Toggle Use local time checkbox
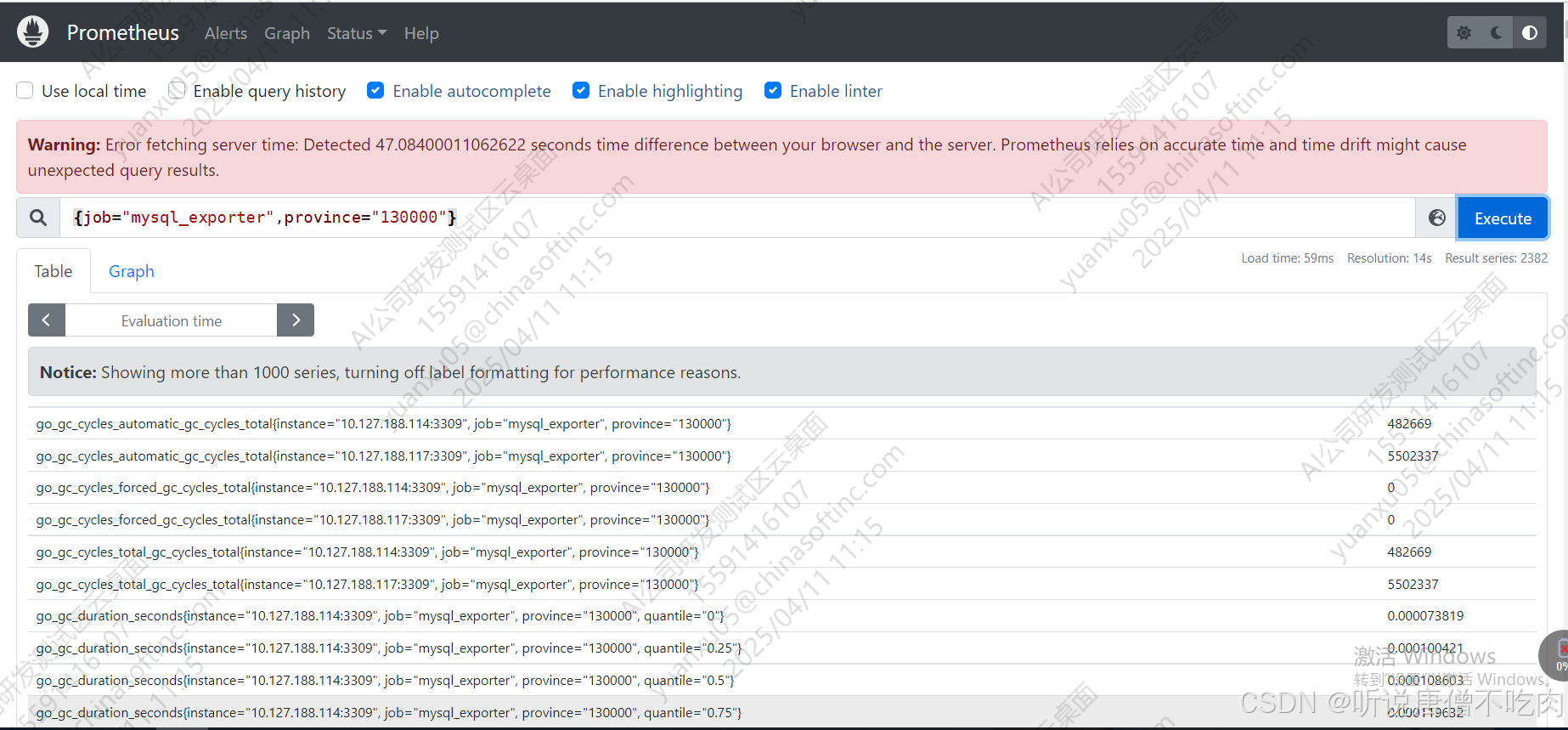Screen dimensions: 1568x730 (x=25, y=90)
